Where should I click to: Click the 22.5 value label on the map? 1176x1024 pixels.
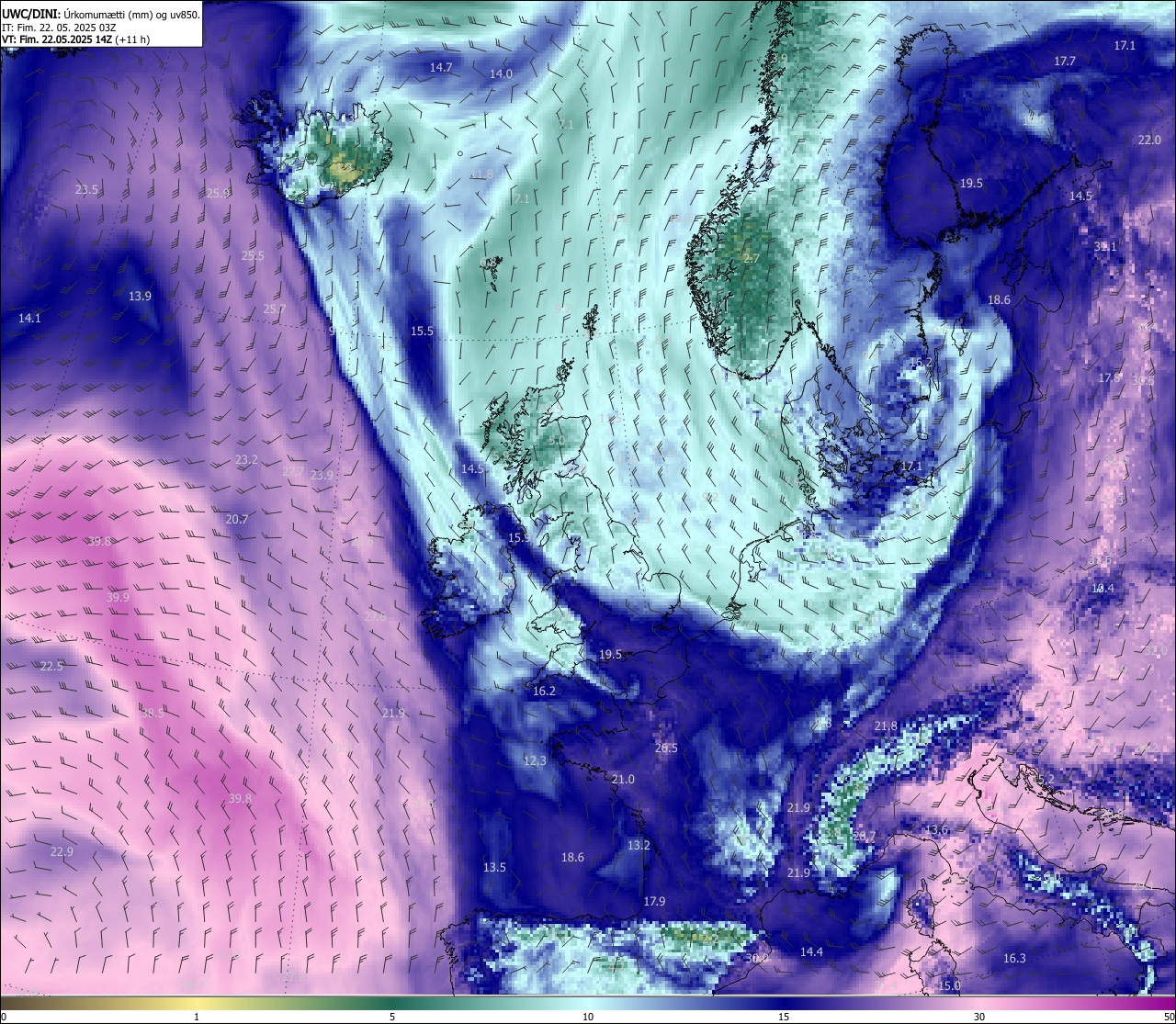click(x=51, y=667)
